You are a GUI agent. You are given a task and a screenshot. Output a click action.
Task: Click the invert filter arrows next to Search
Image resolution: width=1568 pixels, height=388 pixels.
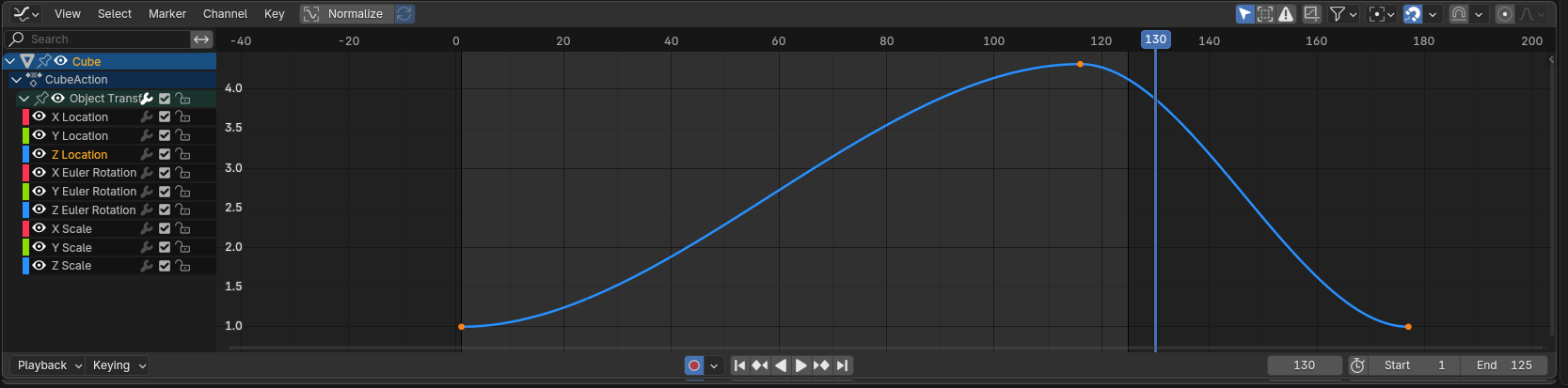(x=201, y=39)
